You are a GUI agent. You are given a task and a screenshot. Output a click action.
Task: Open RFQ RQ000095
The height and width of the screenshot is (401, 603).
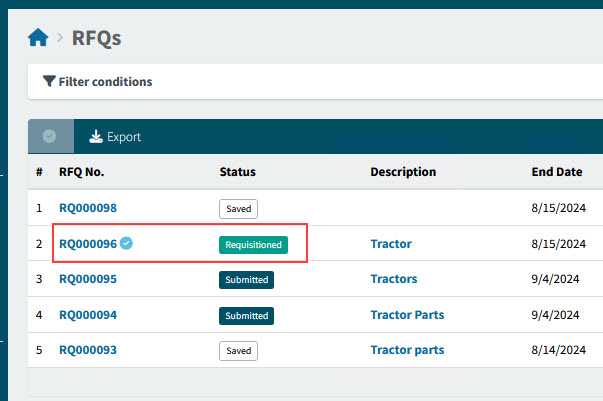pyautogui.click(x=88, y=279)
